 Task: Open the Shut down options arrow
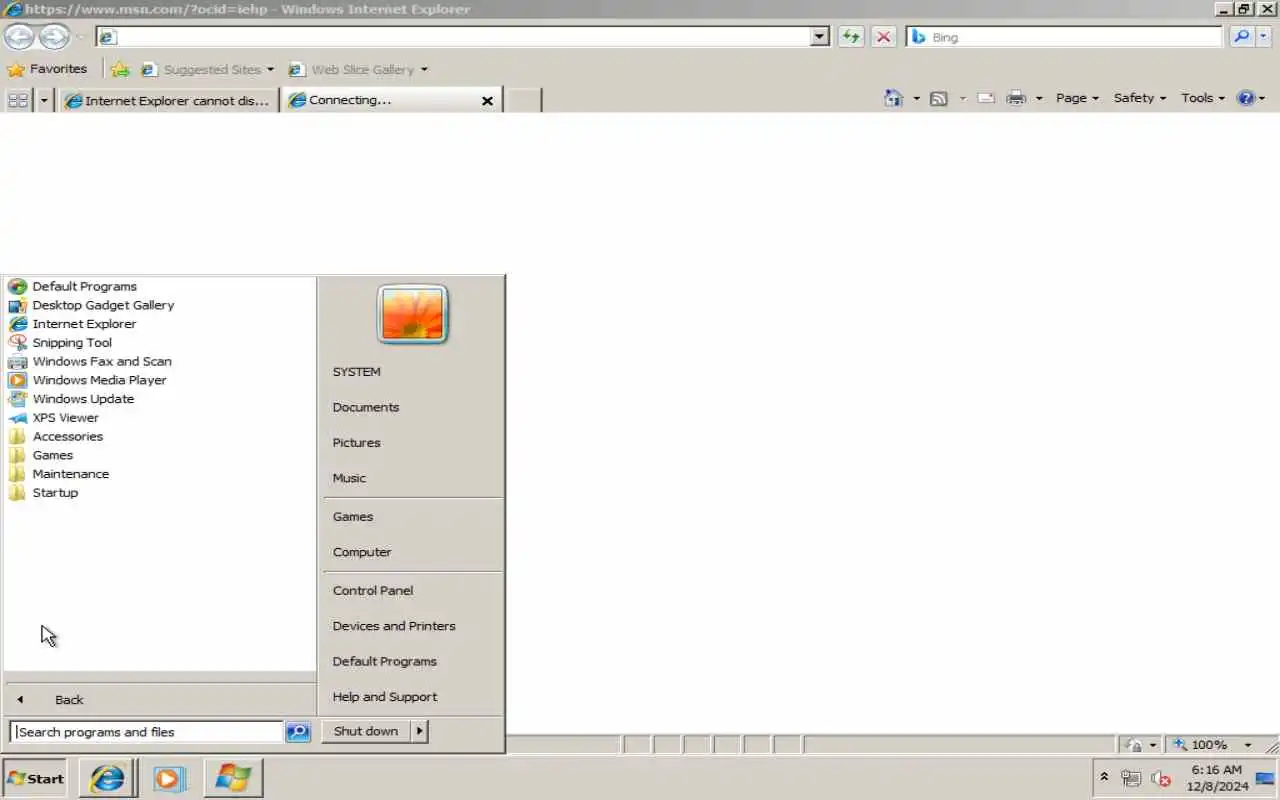click(x=419, y=731)
